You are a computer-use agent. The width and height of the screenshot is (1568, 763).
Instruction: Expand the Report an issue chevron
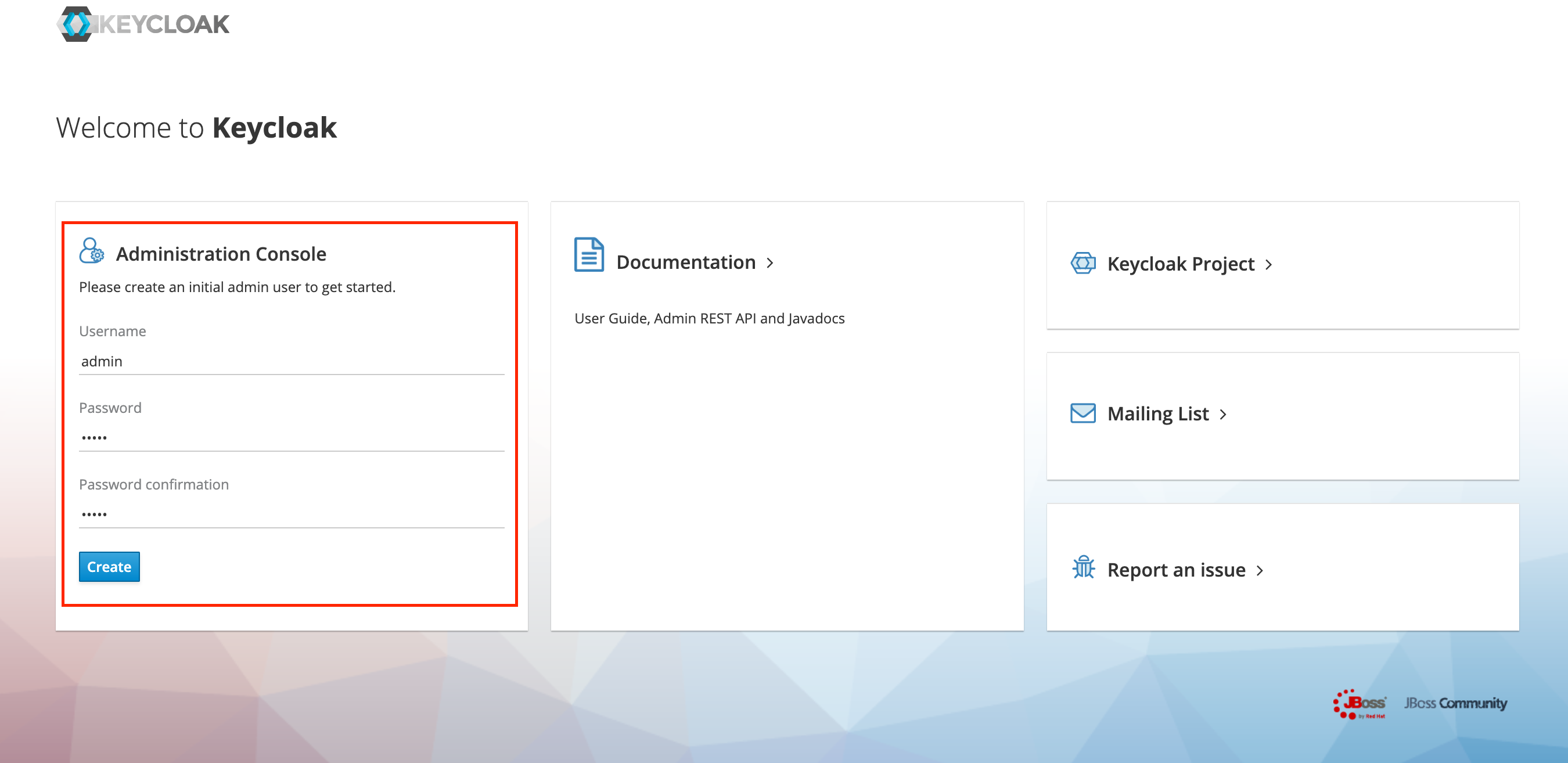[x=1261, y=570]
